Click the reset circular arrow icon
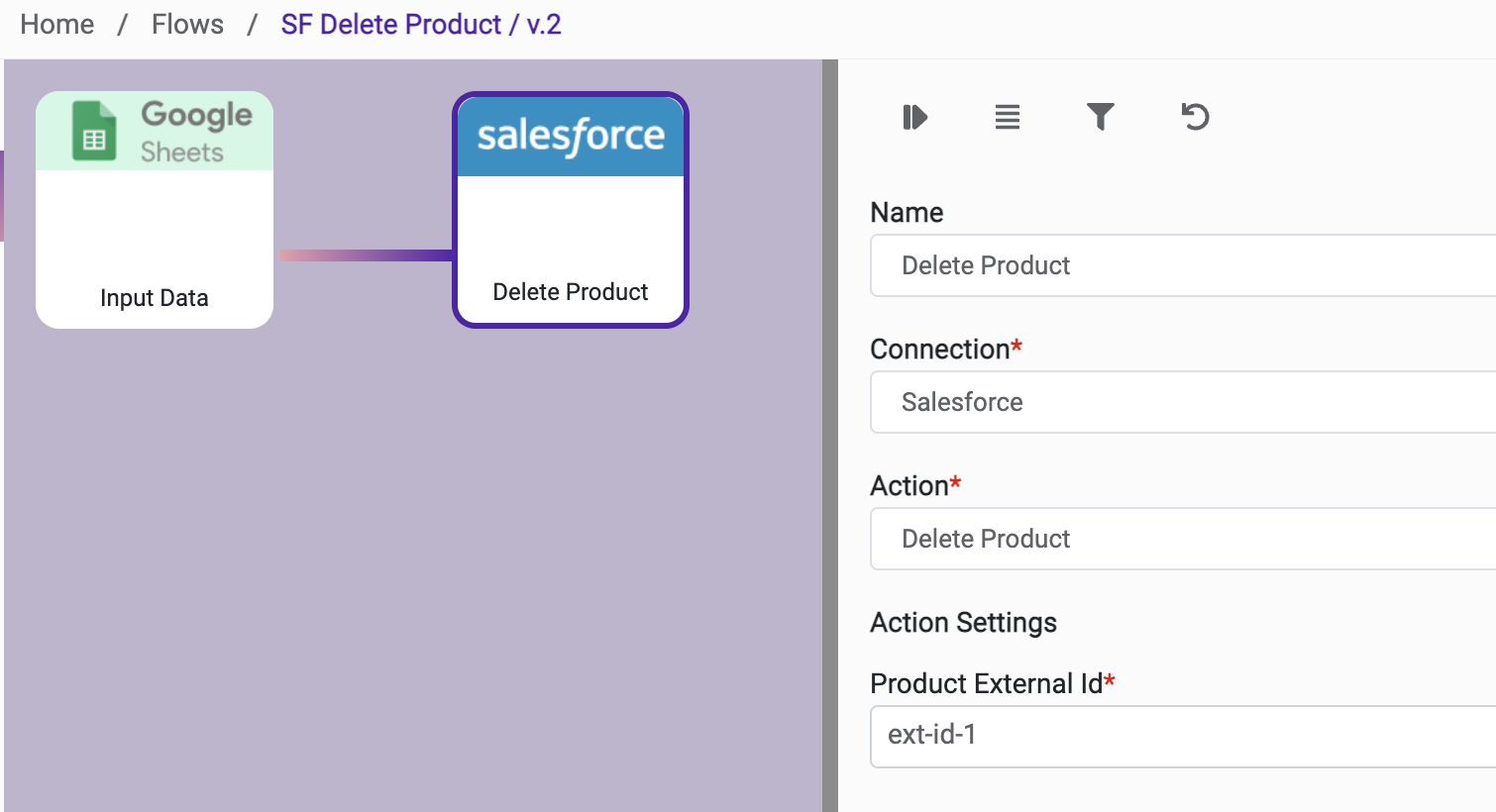The width and height of the screenshot is (1496, 812). pos(1195,117)
